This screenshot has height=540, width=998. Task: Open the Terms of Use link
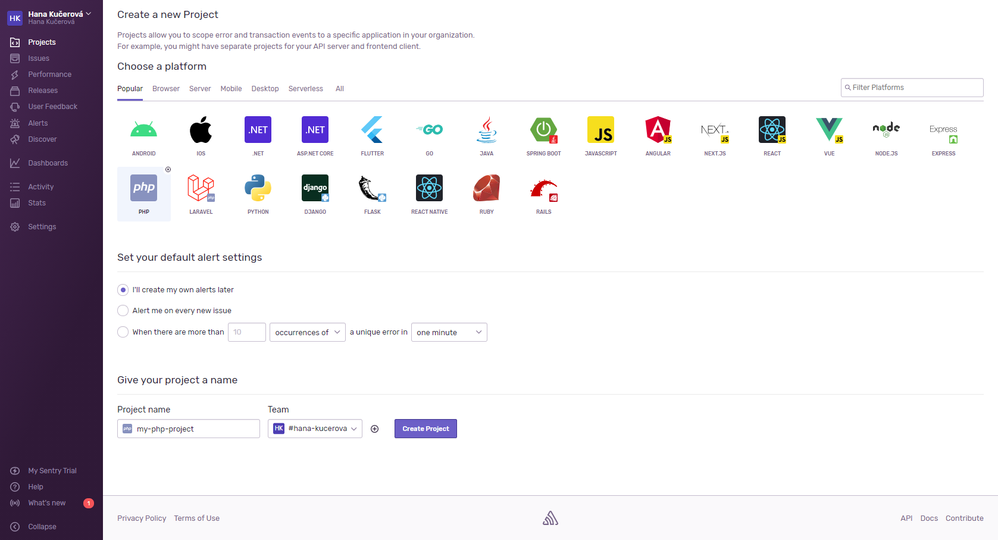tap(197, 518)
